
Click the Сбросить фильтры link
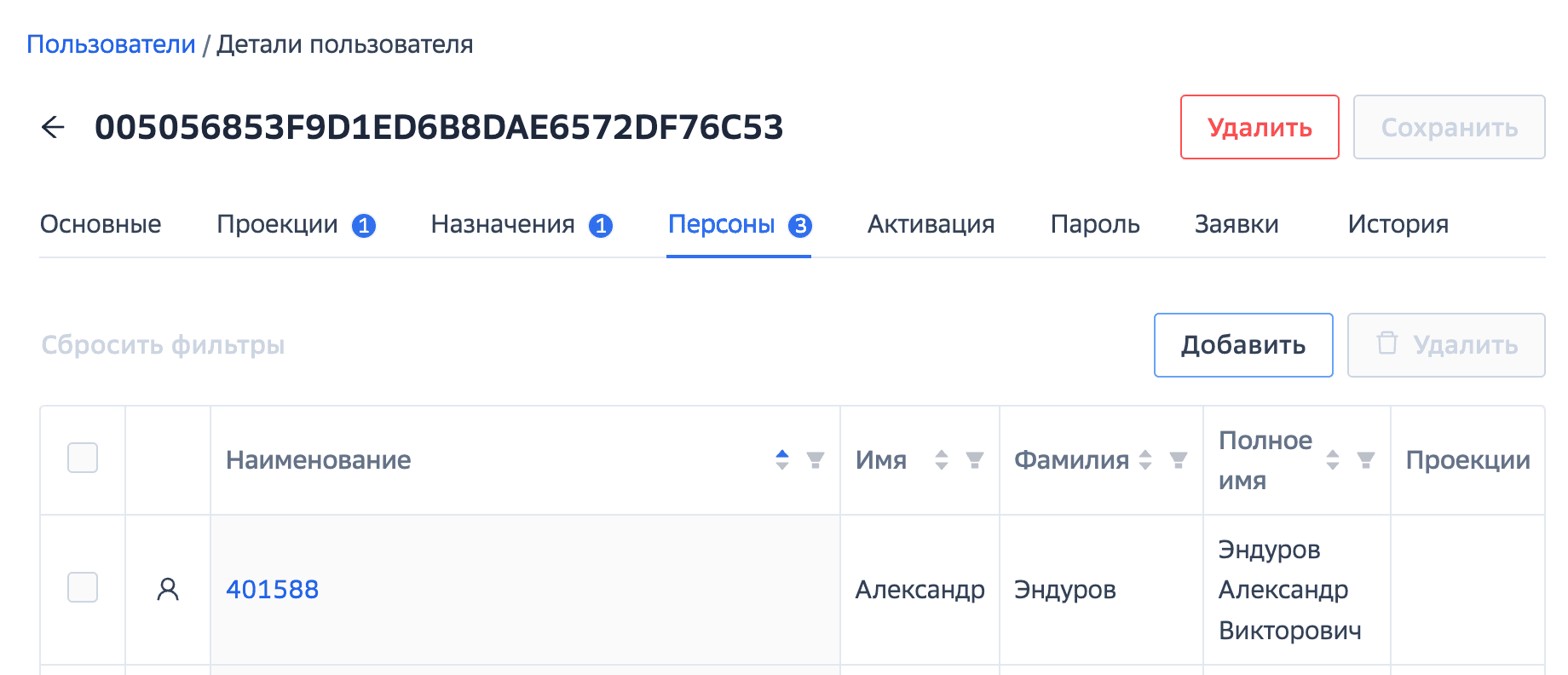click(163, 345)
